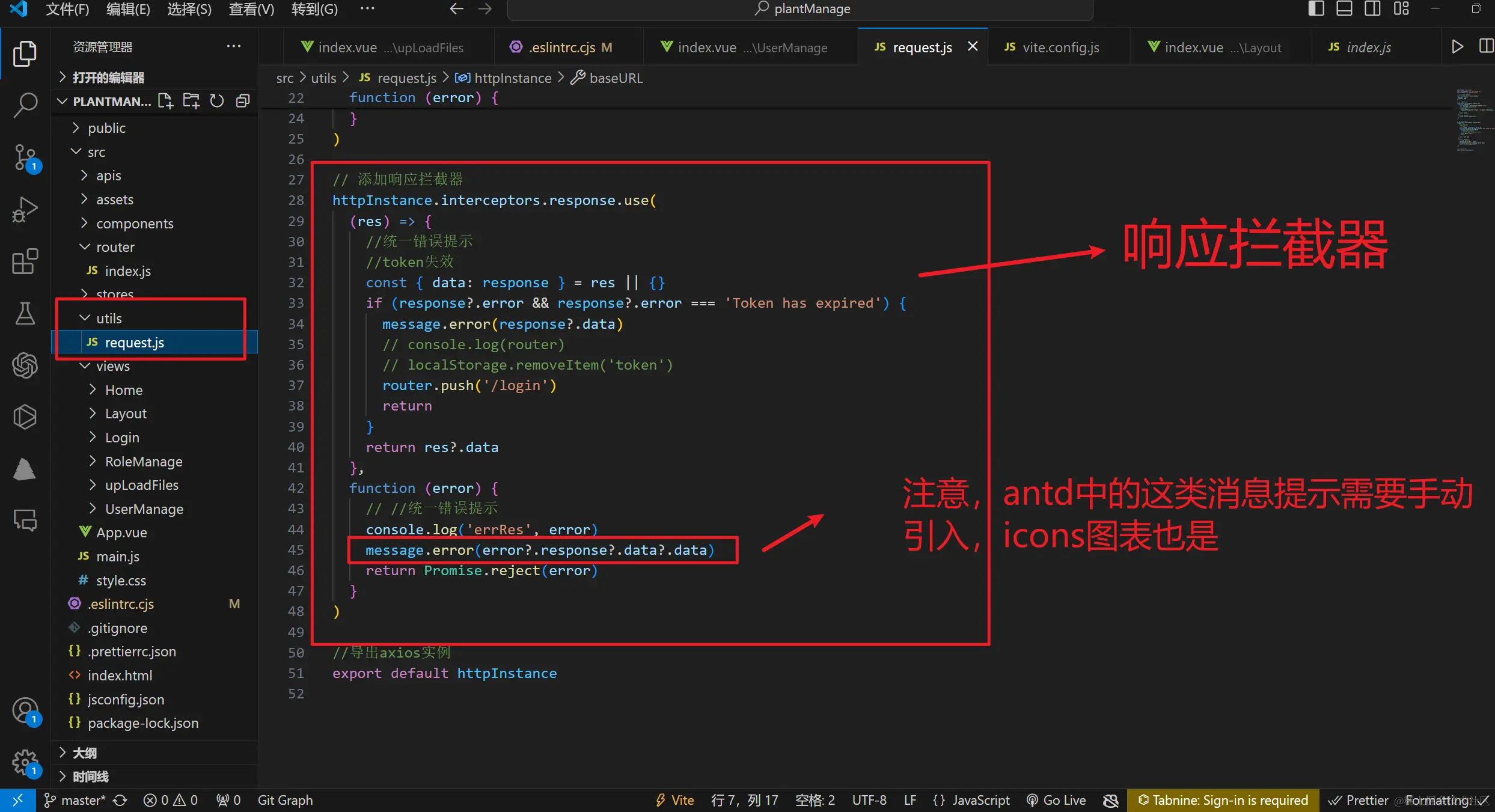Open main.js in file tree
Image resolution: width=1495 pixels, height=812 pixels.
pyautogui.click(x=154, y=557)
